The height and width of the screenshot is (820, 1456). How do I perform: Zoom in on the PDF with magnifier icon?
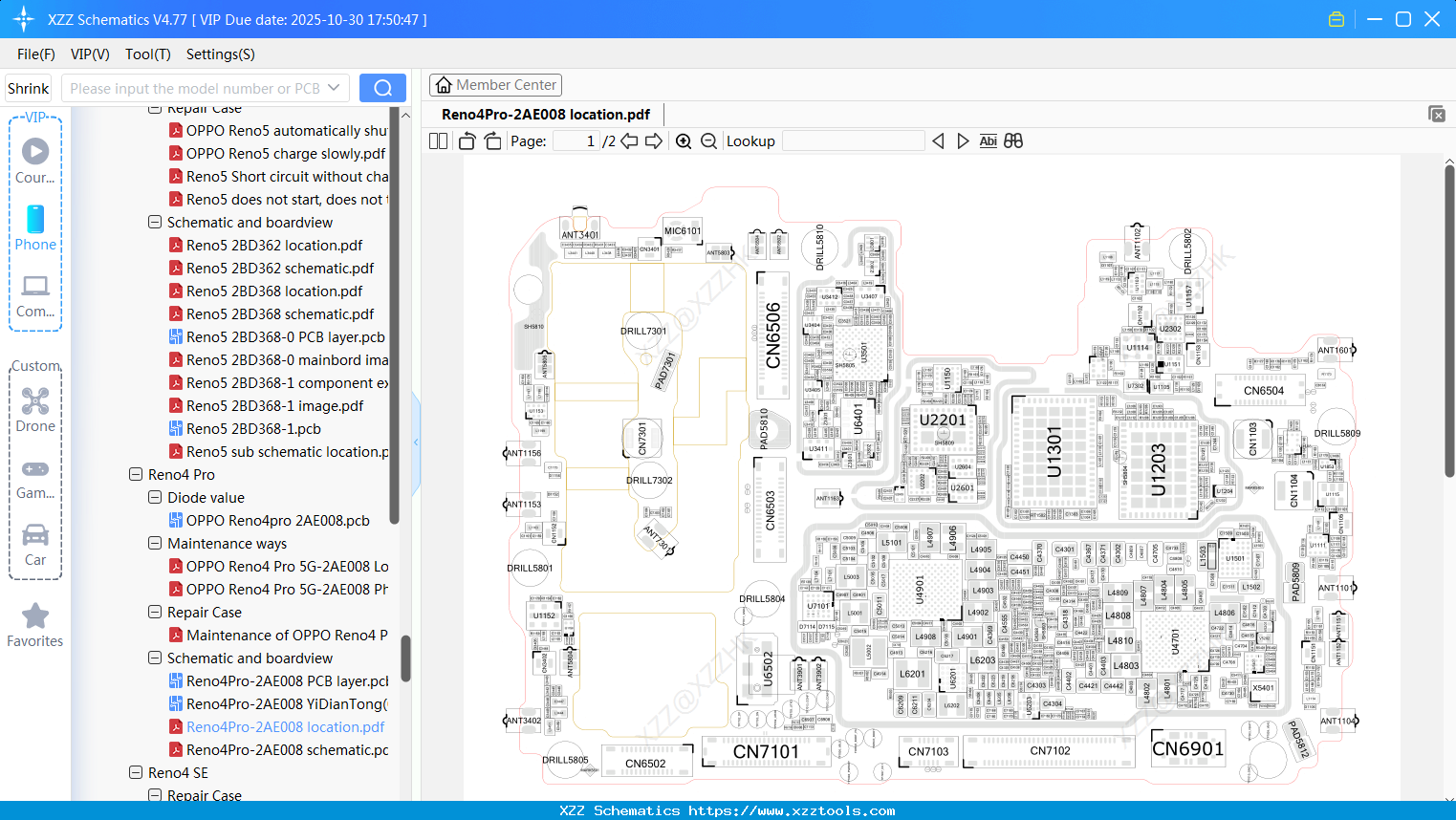pos(684,140)
